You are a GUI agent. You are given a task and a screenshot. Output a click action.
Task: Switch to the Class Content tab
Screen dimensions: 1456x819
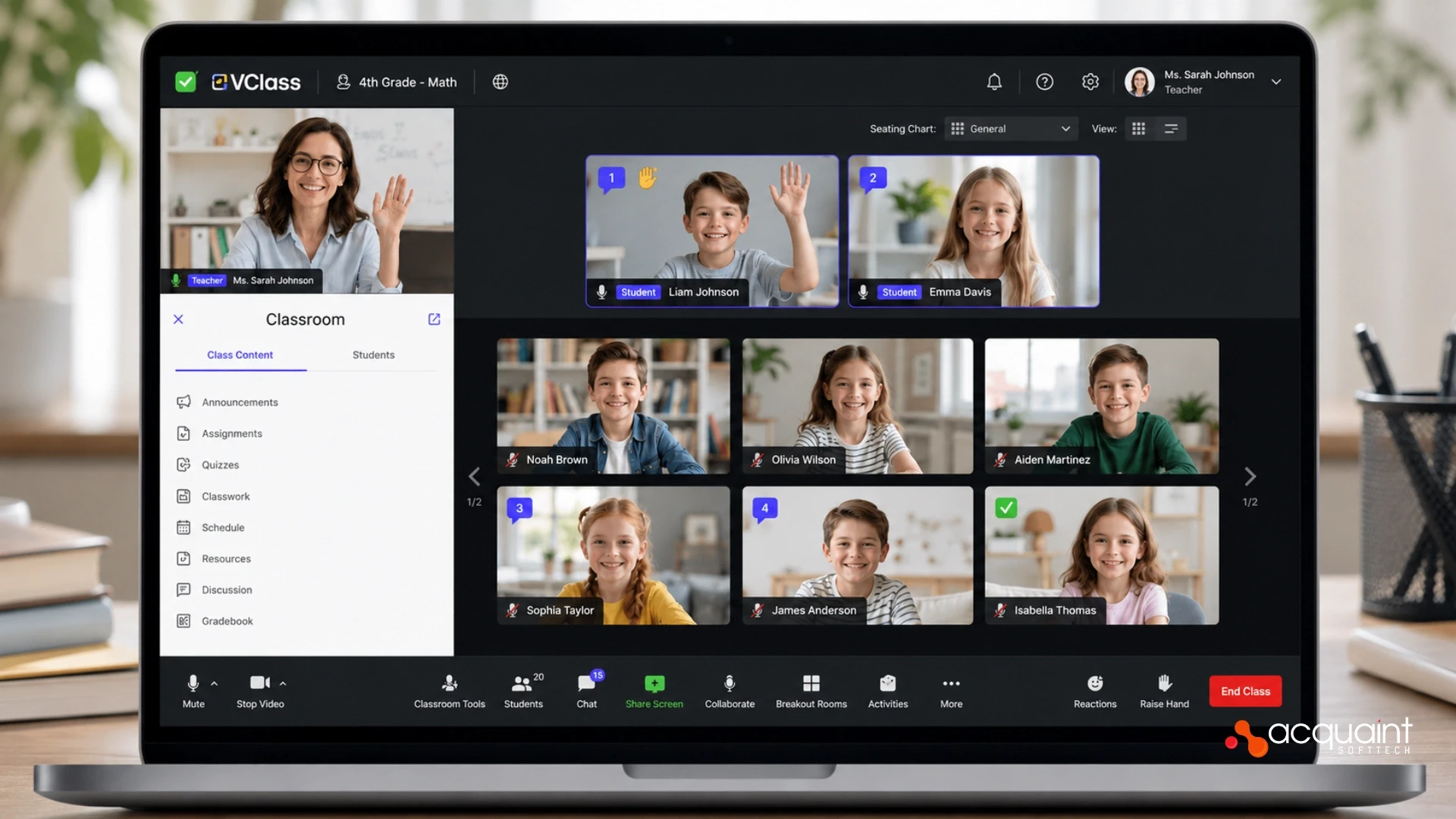240,355
